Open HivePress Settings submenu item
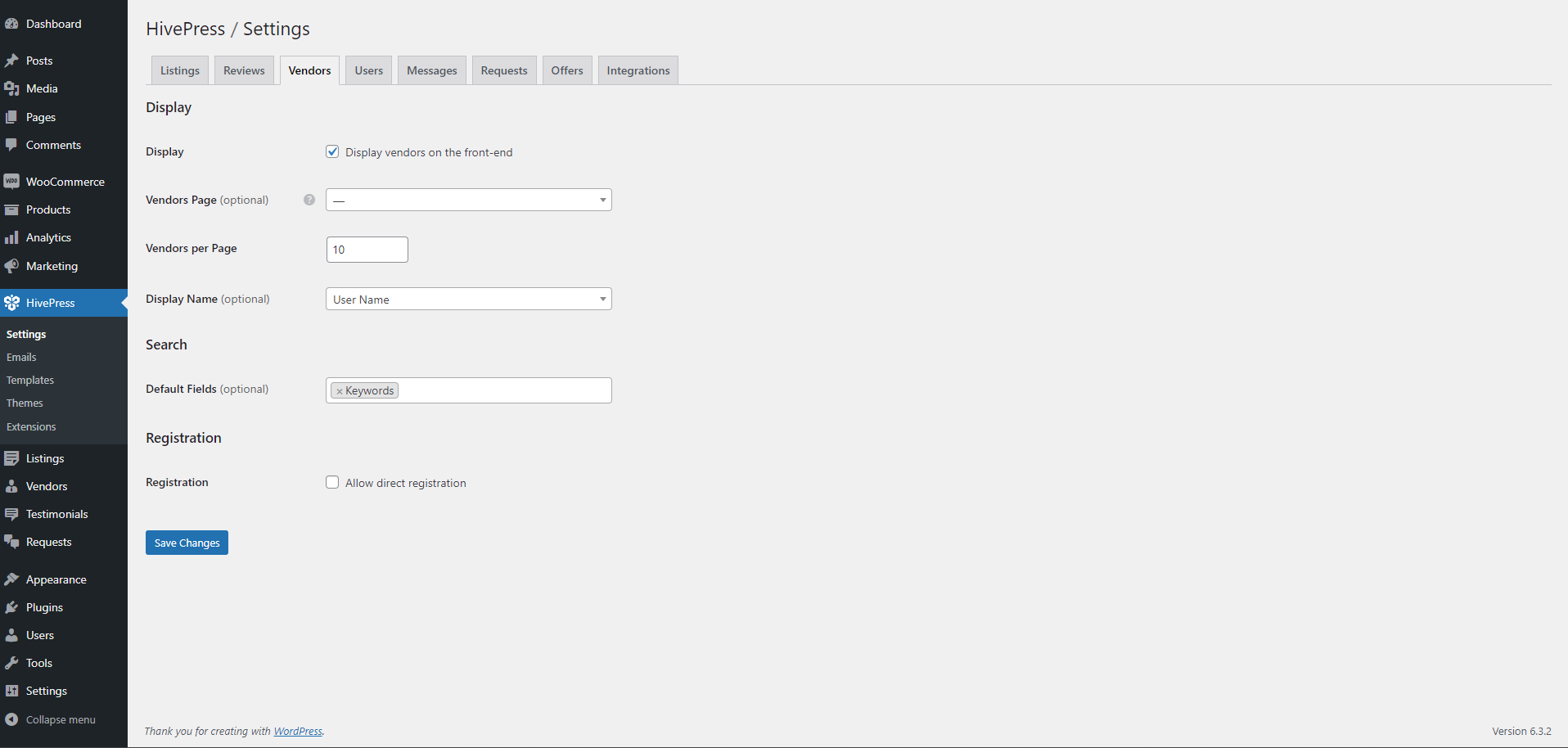 26,335
